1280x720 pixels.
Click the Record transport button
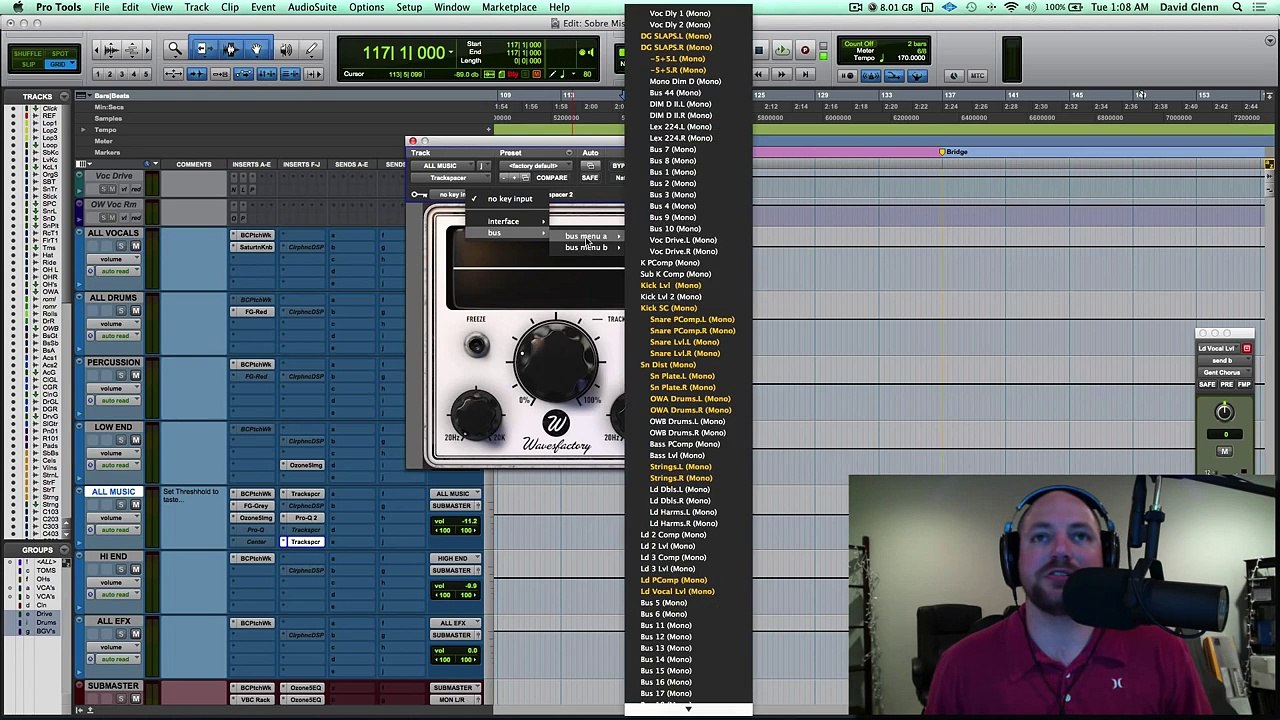point(805,50)
